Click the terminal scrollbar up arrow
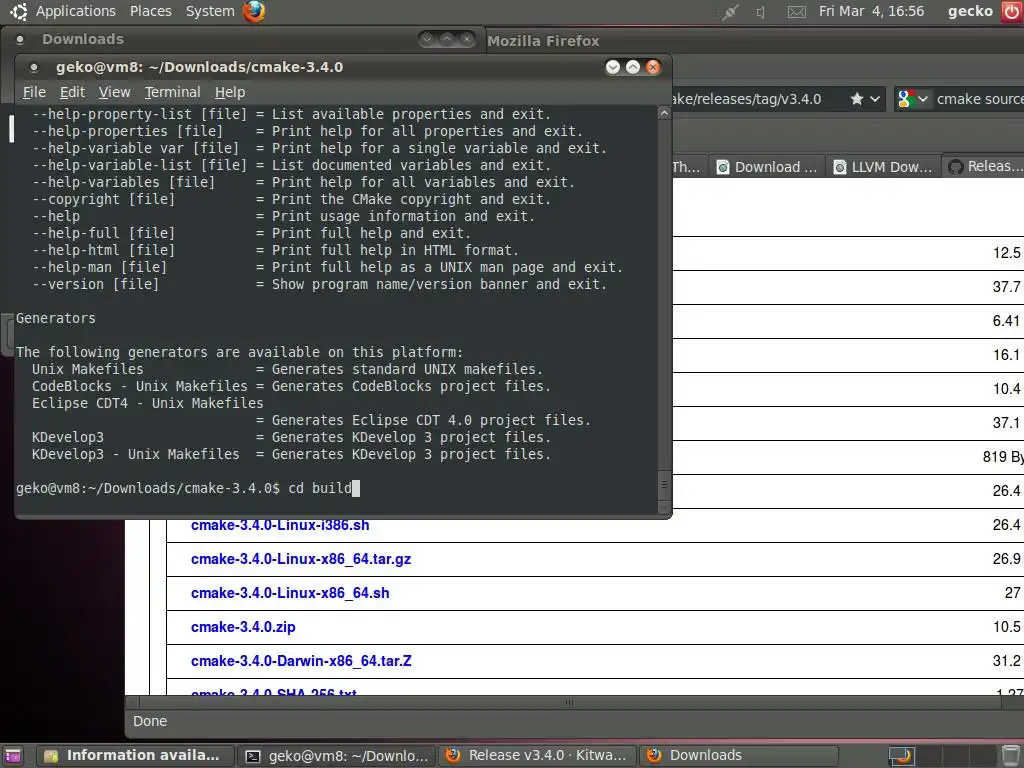The width and height of the screenshot is (1024, 768). 664,114
